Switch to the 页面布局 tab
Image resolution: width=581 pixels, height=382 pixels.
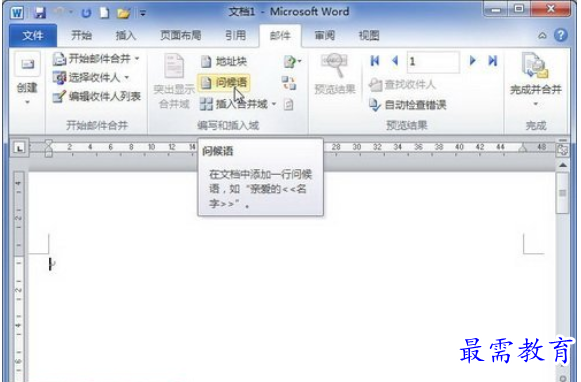click(x=180, y=36)
